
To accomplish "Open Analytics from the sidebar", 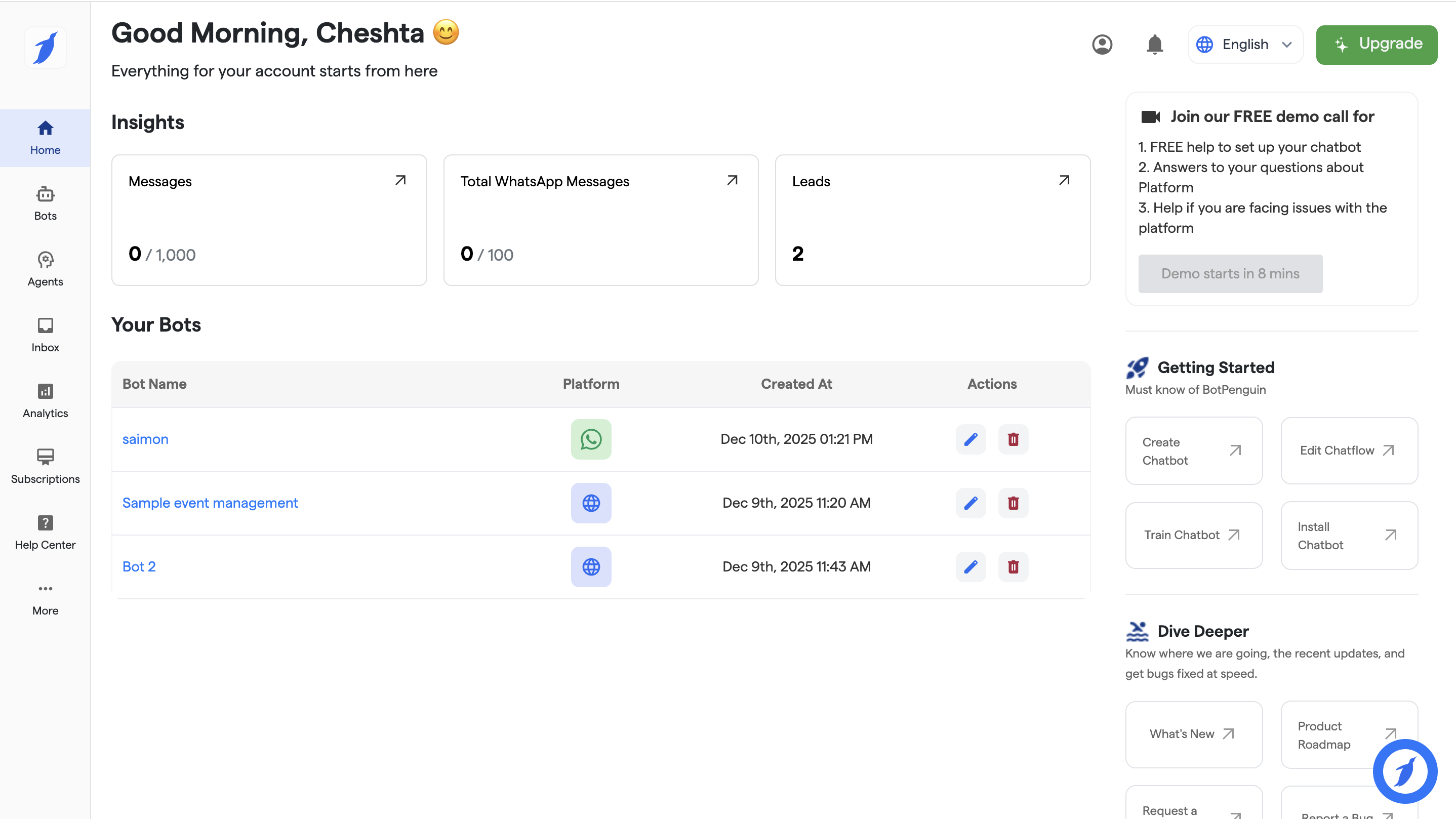I will [x=45, y=400].
